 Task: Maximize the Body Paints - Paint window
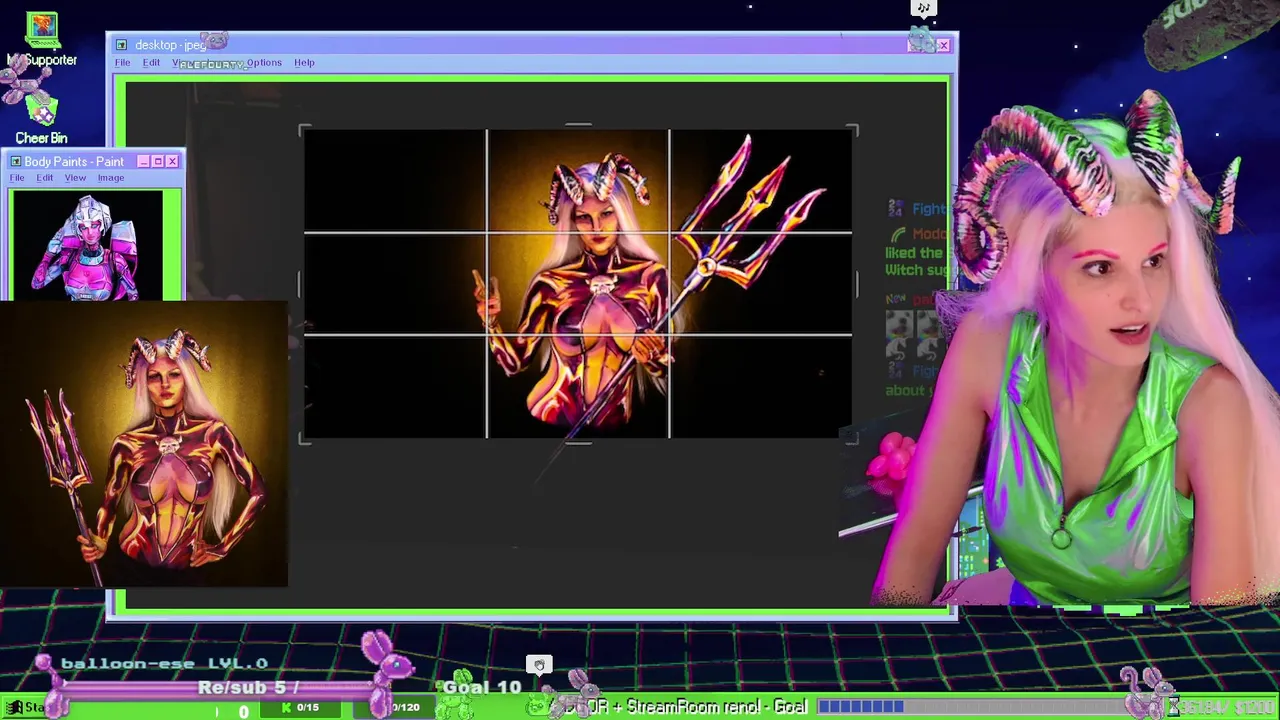tap(157, 161)
